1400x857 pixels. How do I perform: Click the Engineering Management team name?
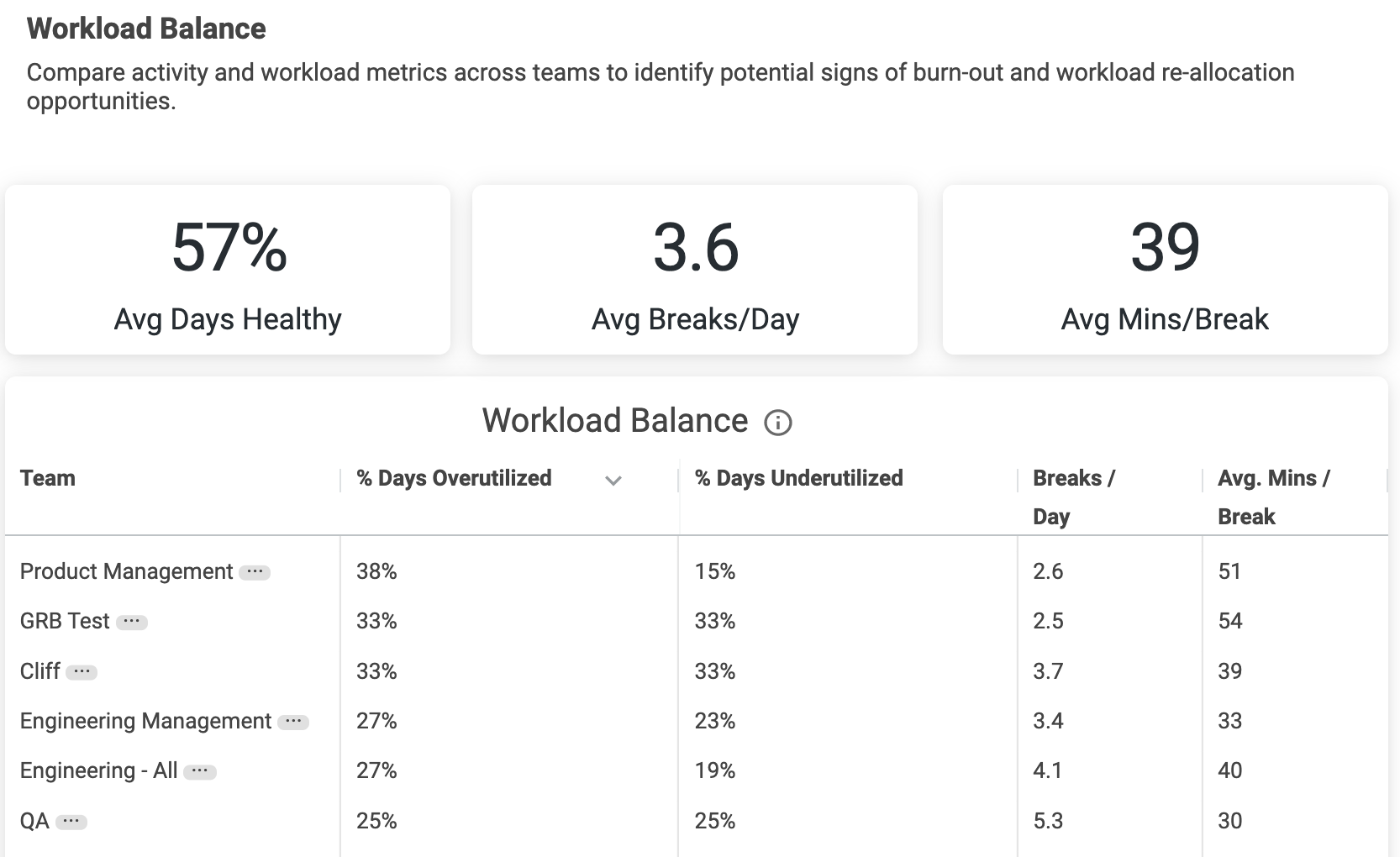pos(145,721)
